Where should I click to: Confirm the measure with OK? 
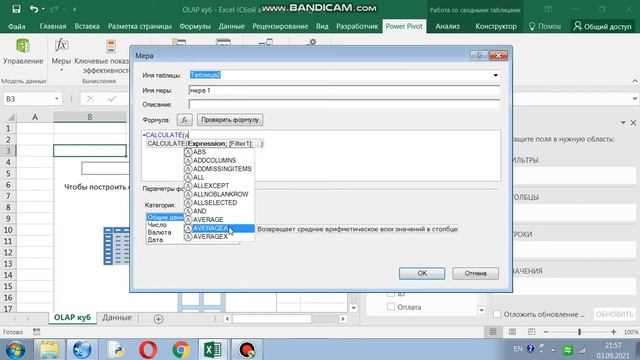[x=422, y=273]
